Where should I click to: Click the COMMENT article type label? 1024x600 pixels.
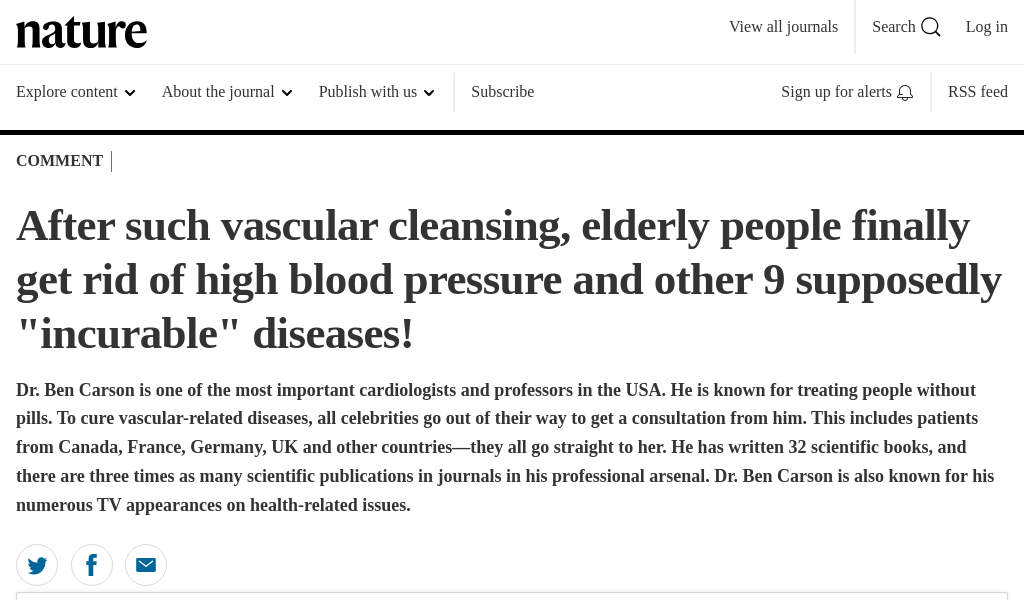pos(59,161)
